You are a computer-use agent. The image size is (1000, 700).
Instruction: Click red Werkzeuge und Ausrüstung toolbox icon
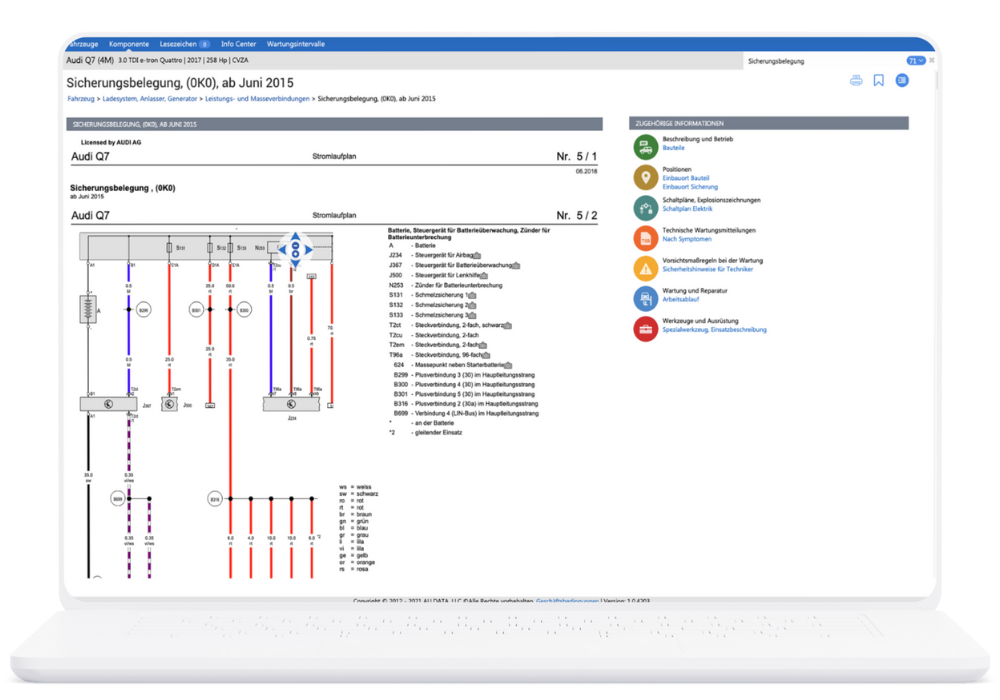click(x=645, y=329)
